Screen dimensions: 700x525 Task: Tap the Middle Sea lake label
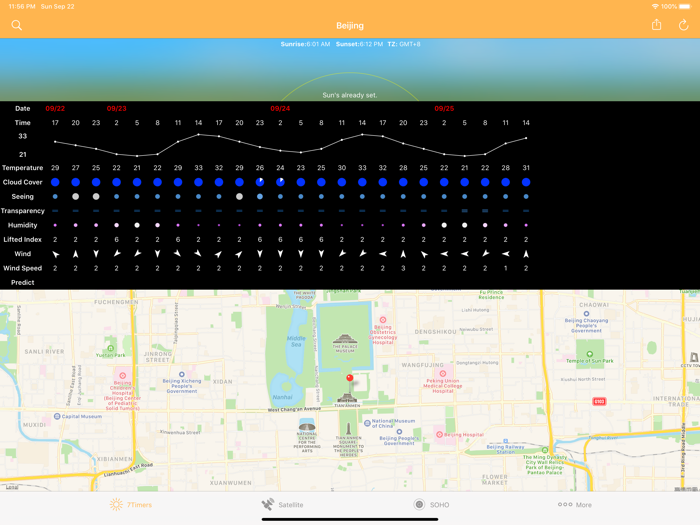[296, 341]
